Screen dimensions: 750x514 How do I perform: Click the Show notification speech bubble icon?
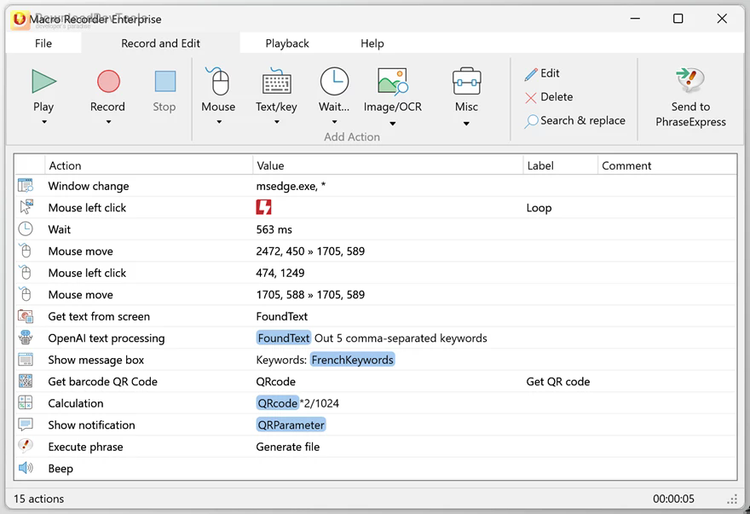pos(25,425)
